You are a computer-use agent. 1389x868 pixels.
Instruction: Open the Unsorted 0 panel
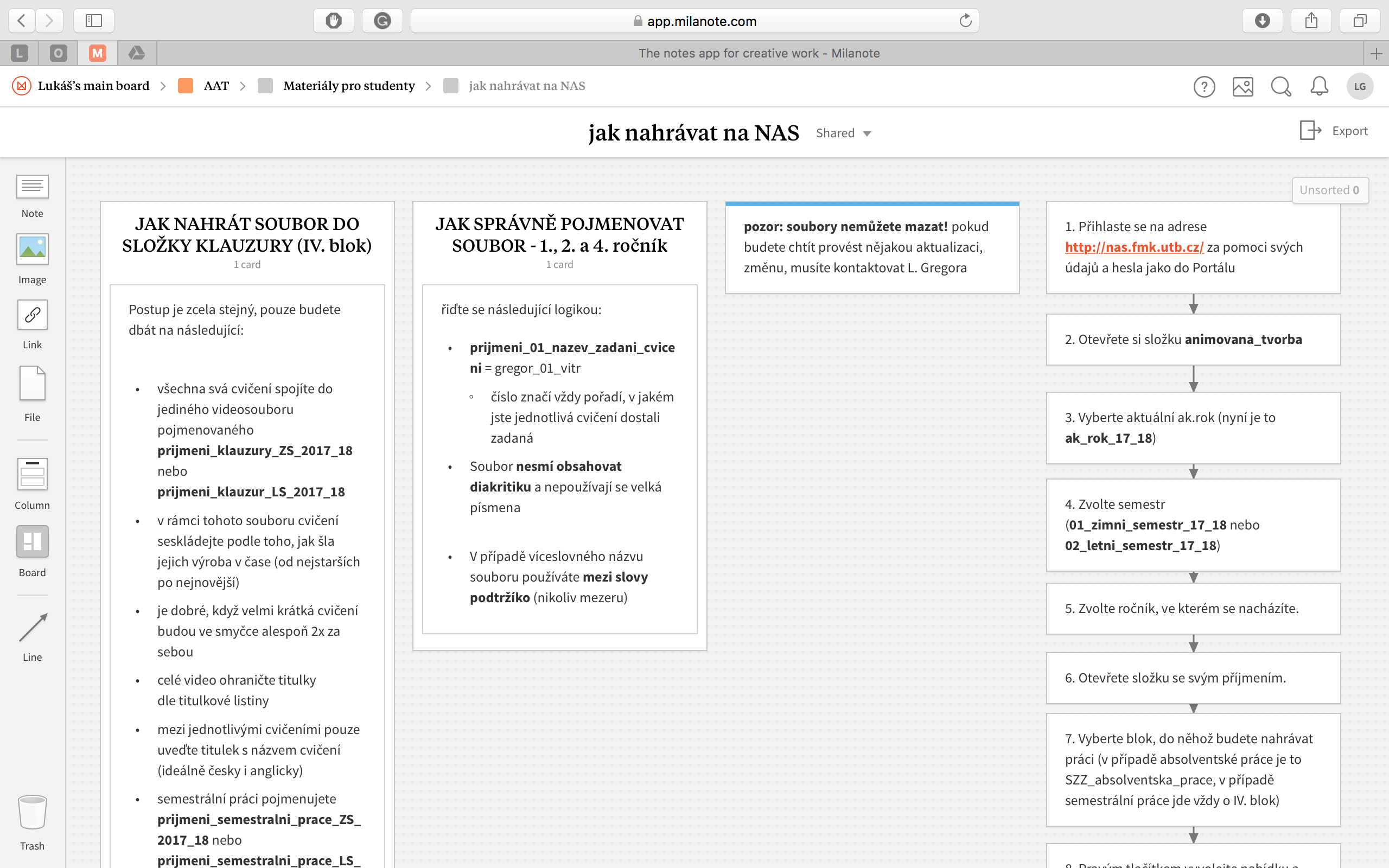click(x=1329, y=190)
